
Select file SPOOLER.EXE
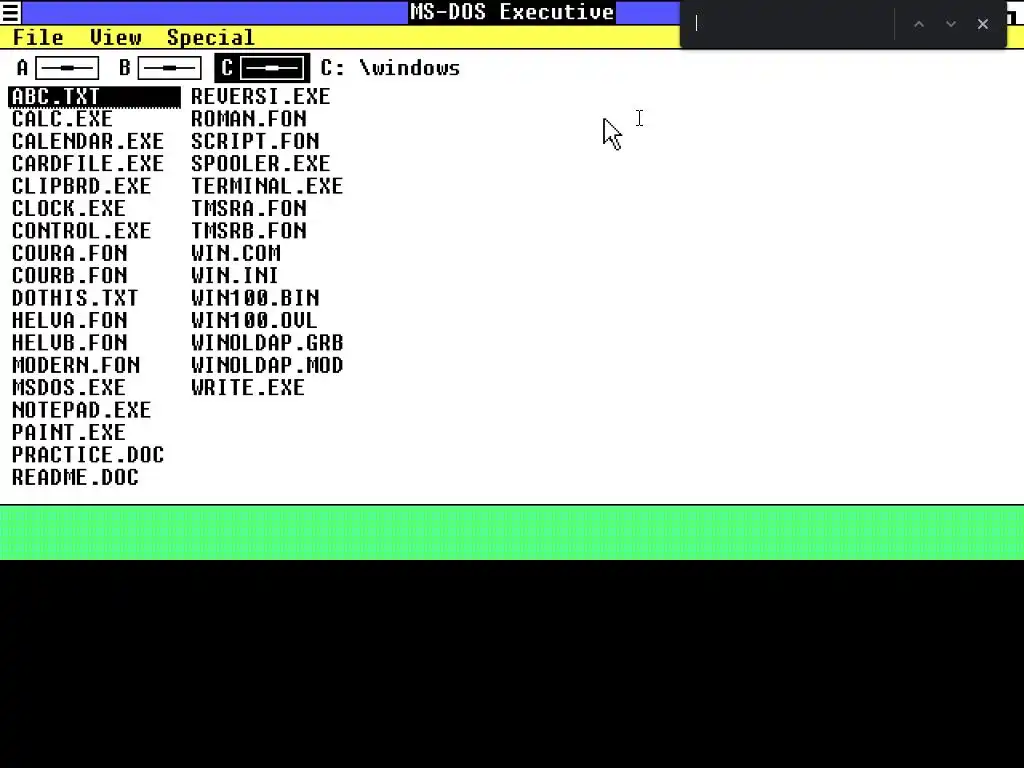(261, 163)
